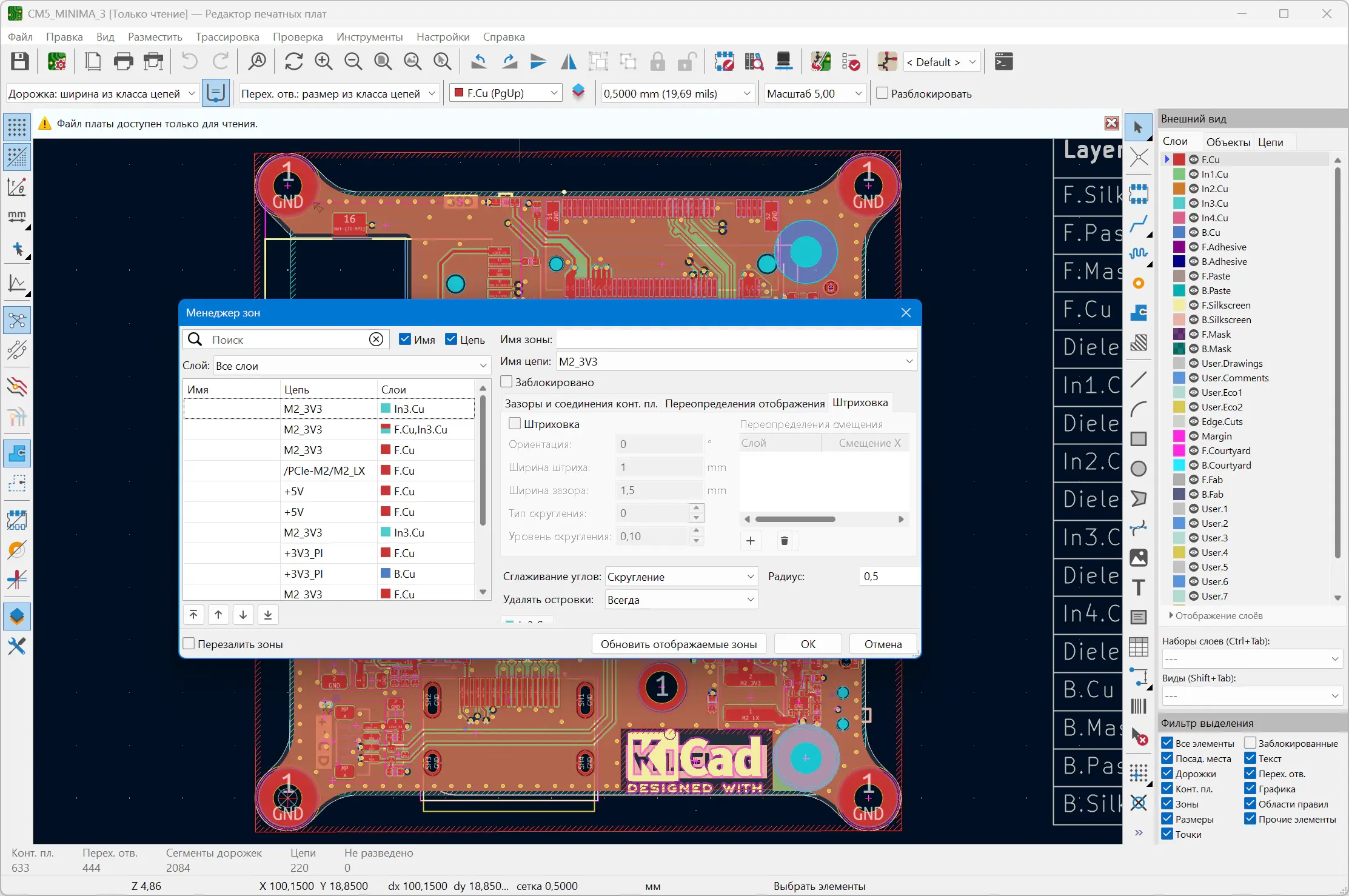Screen dimensions: 1349x896
Task: Click the B.Cu layer color swatch
Action: tap(1179, 232)
